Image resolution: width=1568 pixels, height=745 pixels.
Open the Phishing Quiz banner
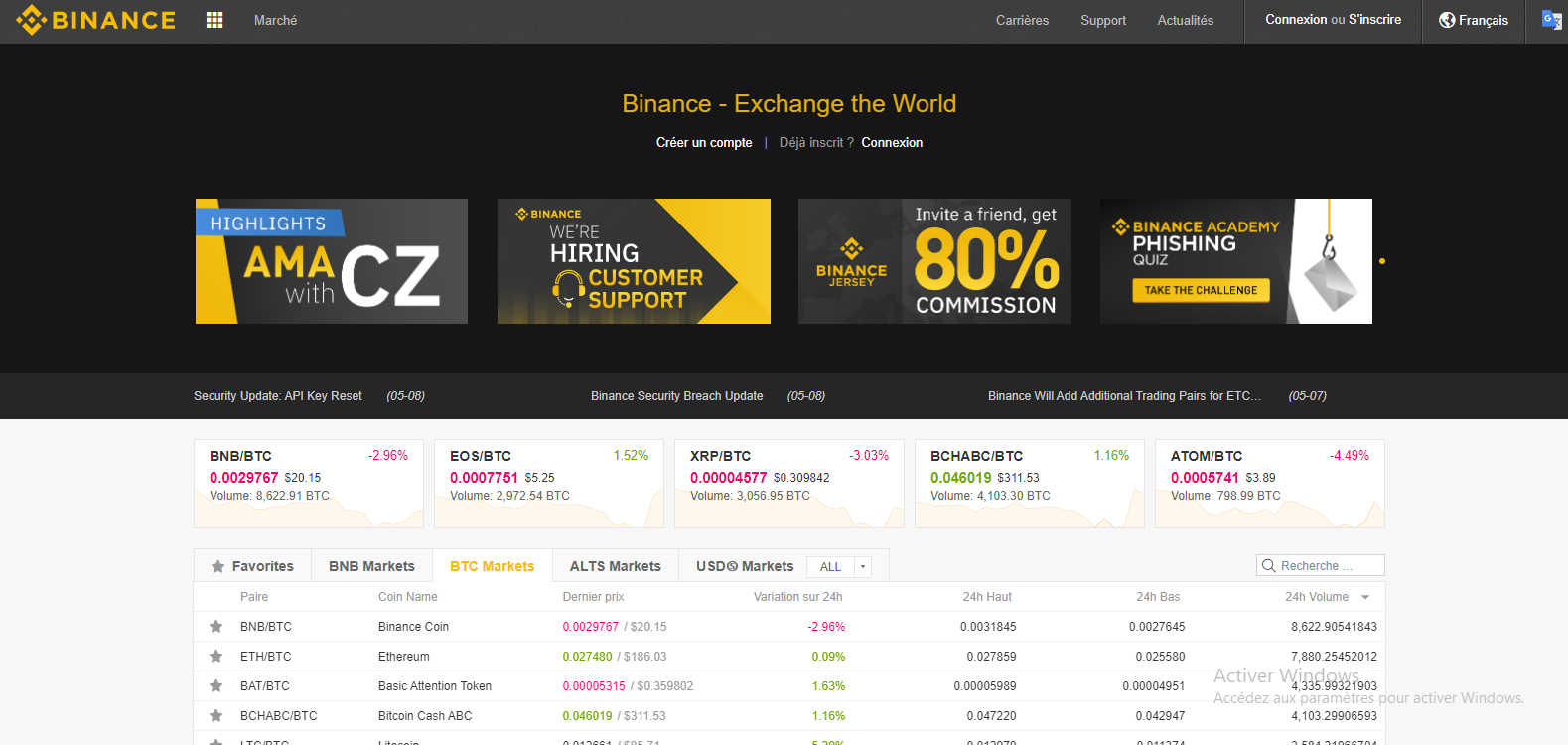click(x=1236, y=261)
